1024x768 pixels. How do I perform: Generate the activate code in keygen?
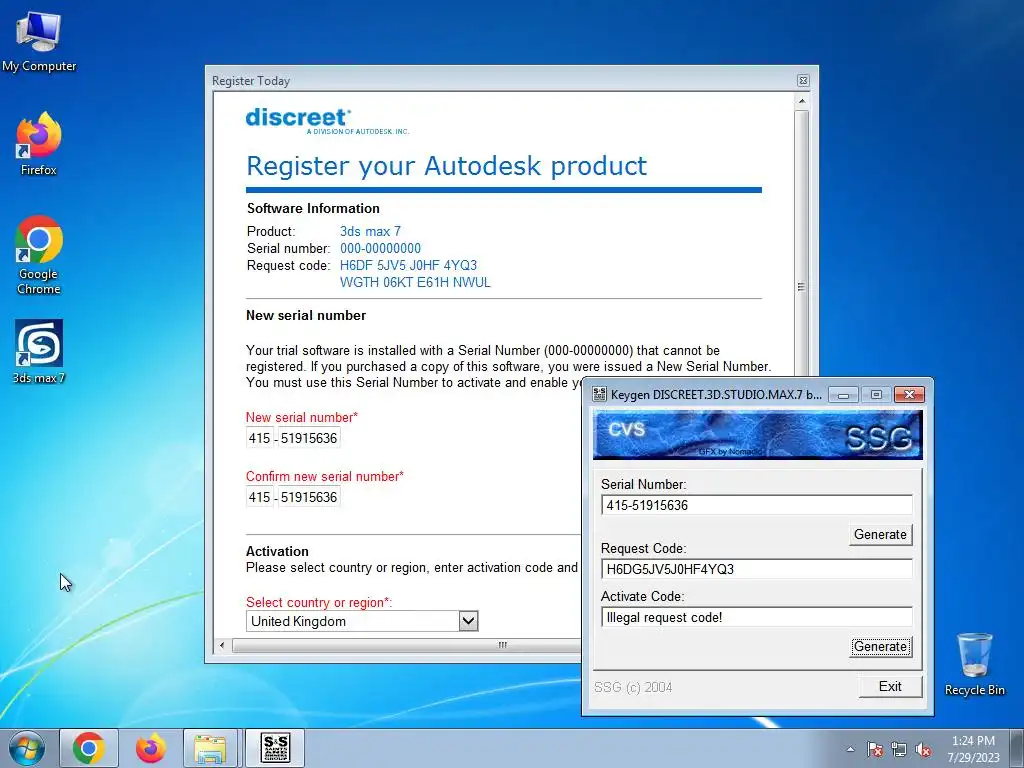[x=880, y=647]
